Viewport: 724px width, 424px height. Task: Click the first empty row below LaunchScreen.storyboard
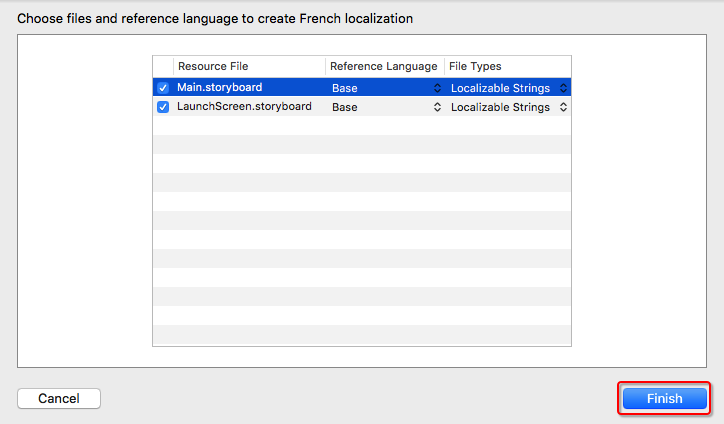pyautogui.click(x=361, y=126)
